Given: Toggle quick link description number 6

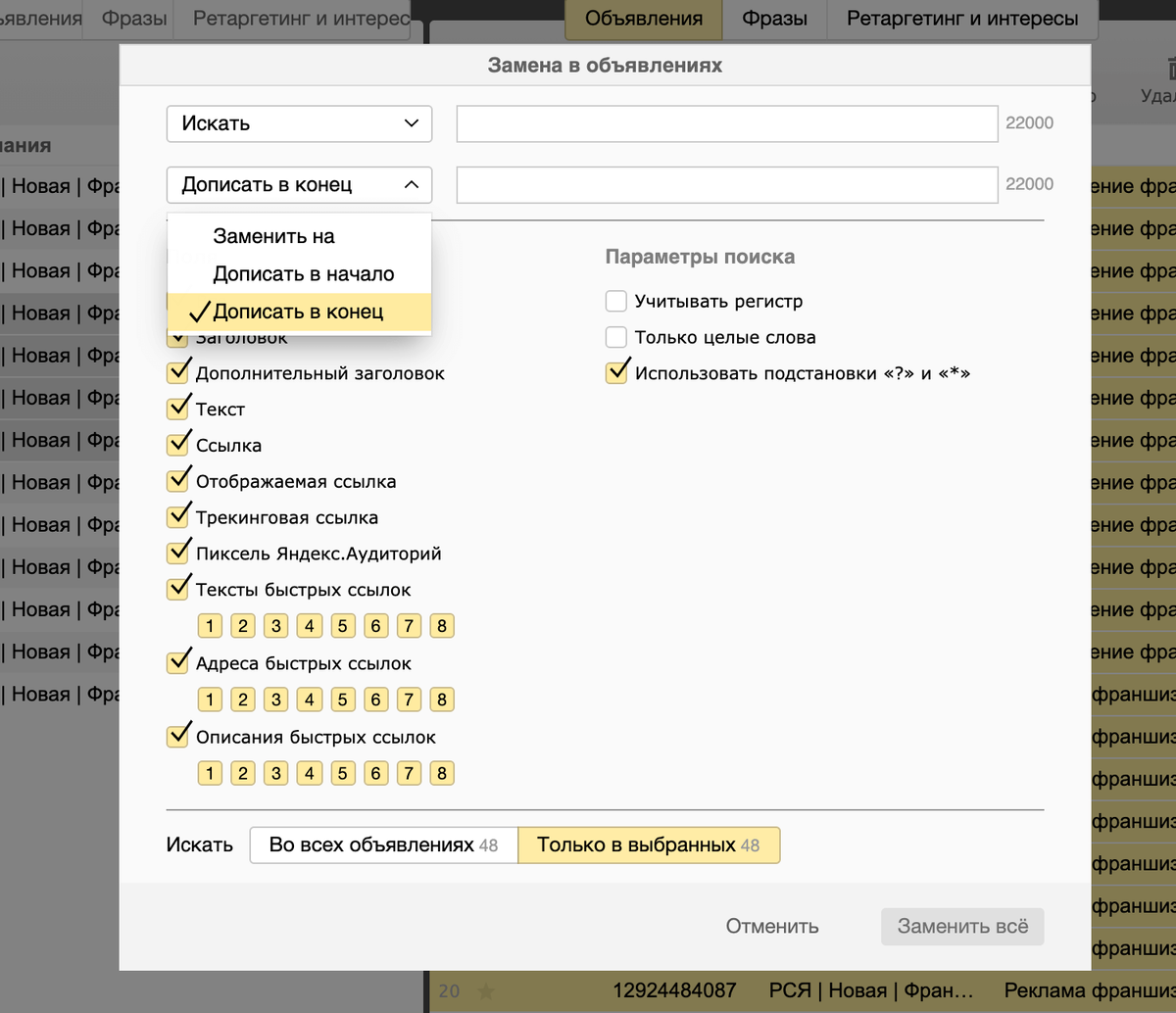Looking at the screenshot, I should tap(375, 773).
